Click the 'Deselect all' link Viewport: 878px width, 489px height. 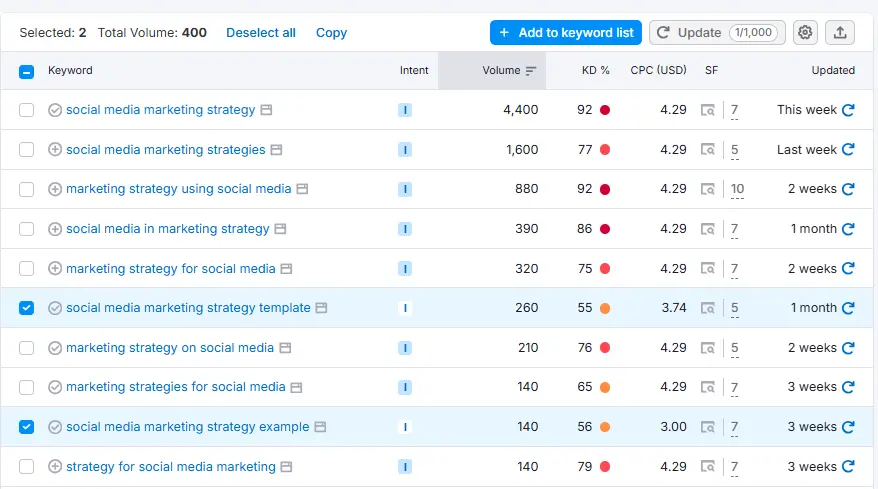(x=261, y=32)
